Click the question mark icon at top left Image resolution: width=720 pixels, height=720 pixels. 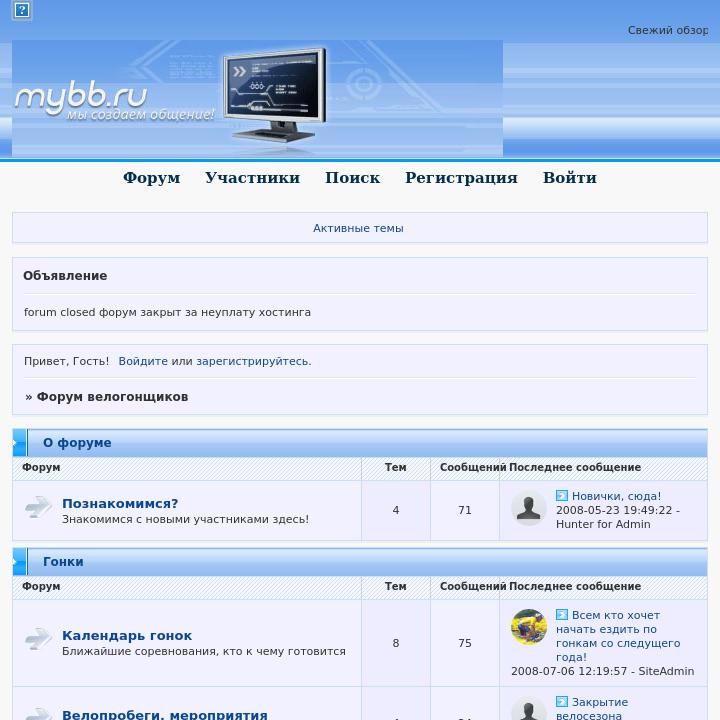22,10
